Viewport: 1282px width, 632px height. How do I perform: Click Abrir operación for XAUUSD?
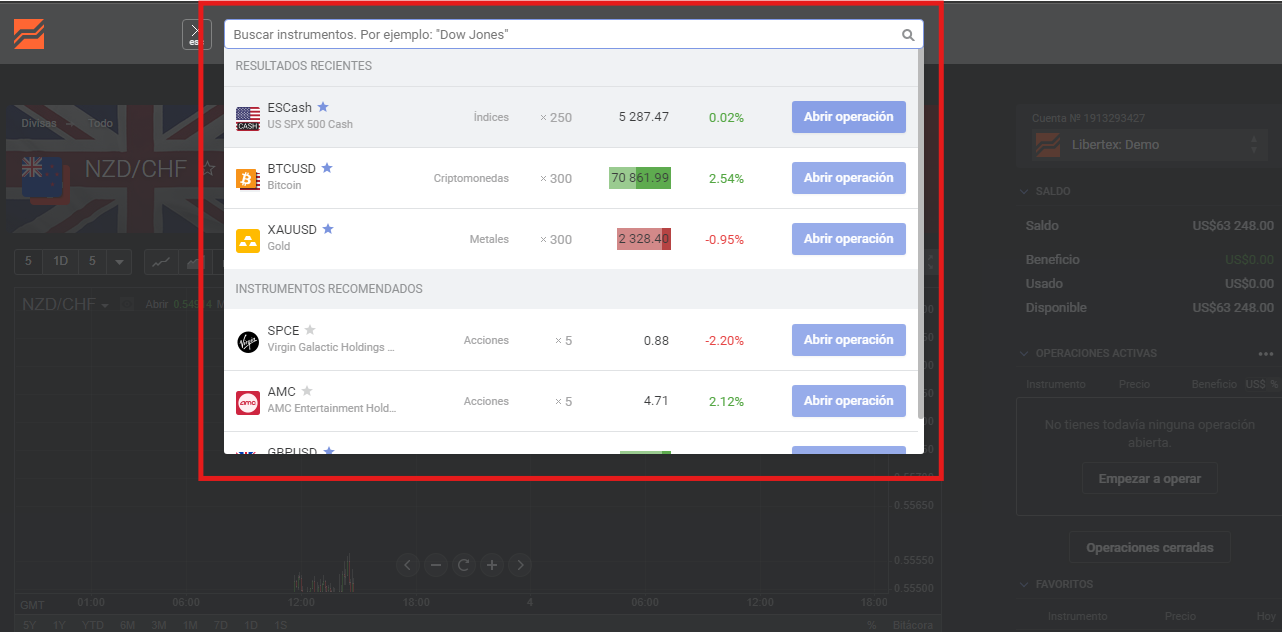(x=849, y=239)
